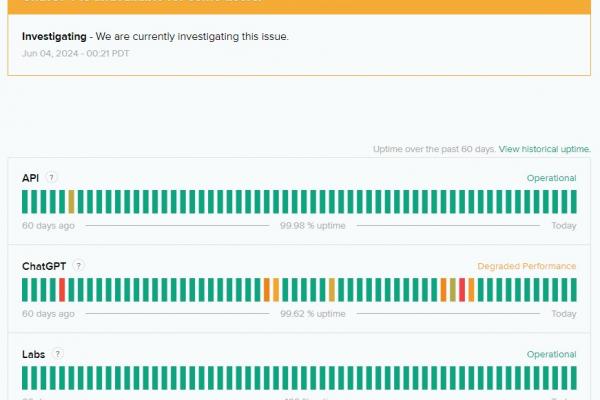Click the Jun 04, 2024 - 00:21 PDT timestamp

click(75, 53)
